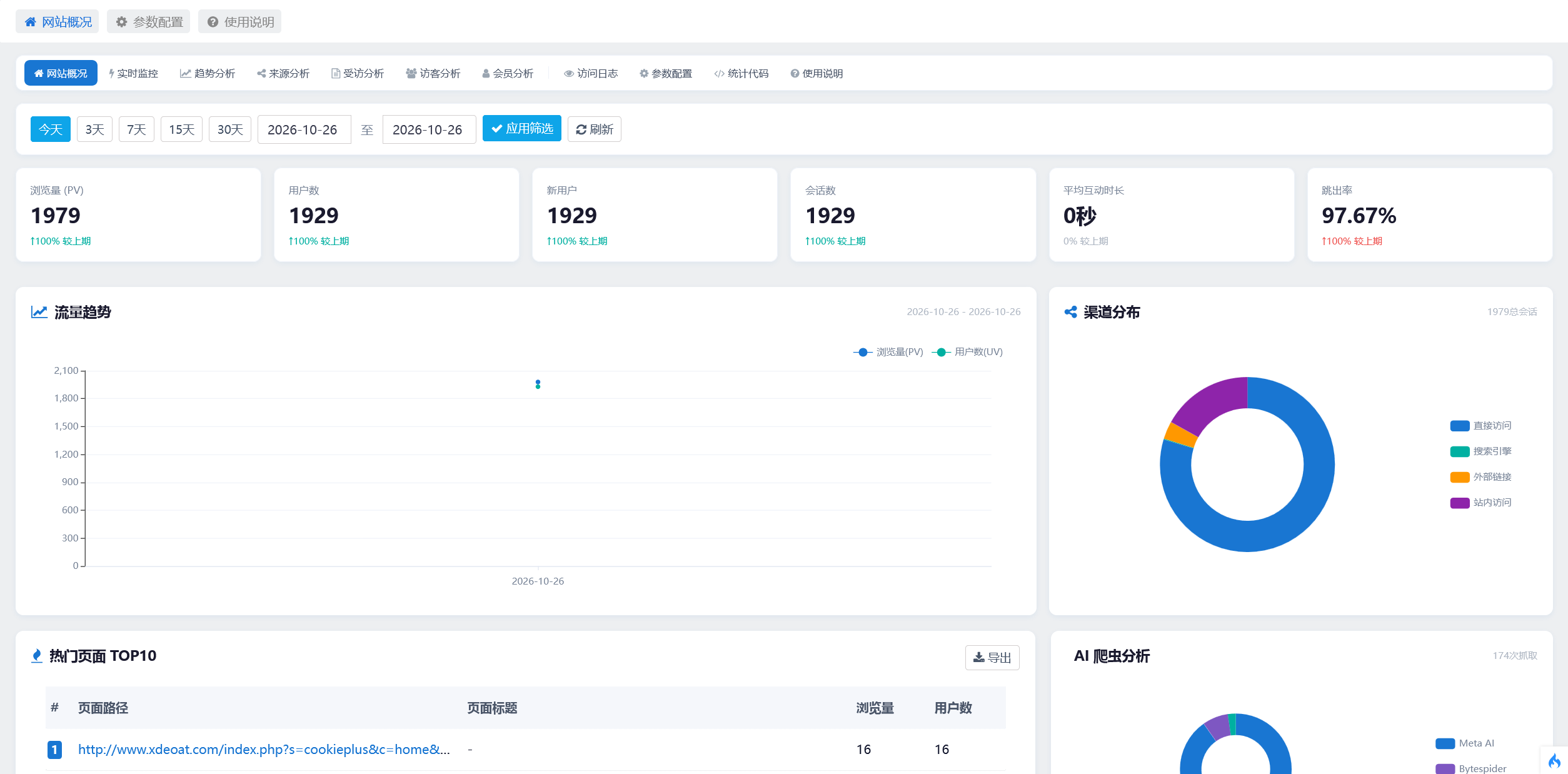This screenshot has height=774, width=1568.
Task: Open 使用说明 in the secondary navigation
Action: pyautogui.click(x=817, y=73)
